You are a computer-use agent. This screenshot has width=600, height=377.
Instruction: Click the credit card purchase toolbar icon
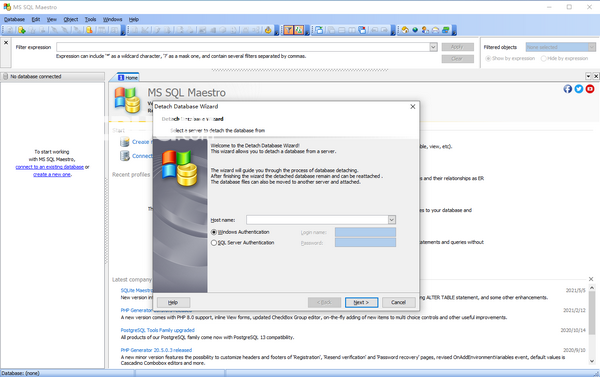[445, 30]
